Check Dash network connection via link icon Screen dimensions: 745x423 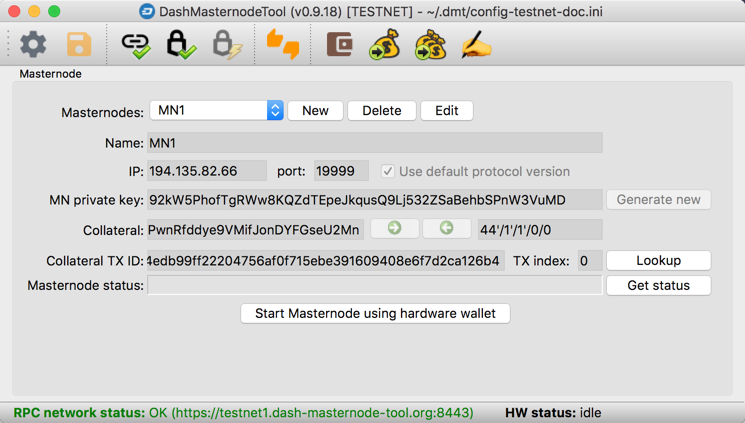136,46
